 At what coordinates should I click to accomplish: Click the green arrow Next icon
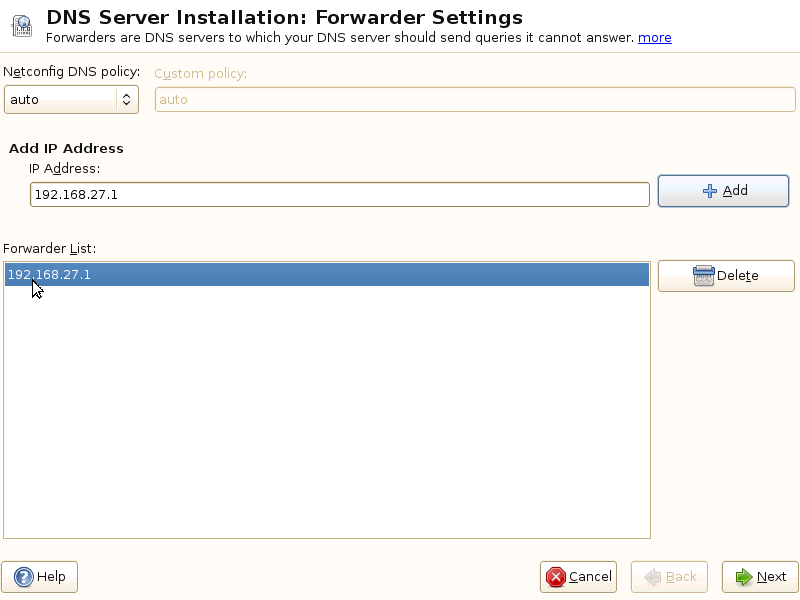click(743, 577)
